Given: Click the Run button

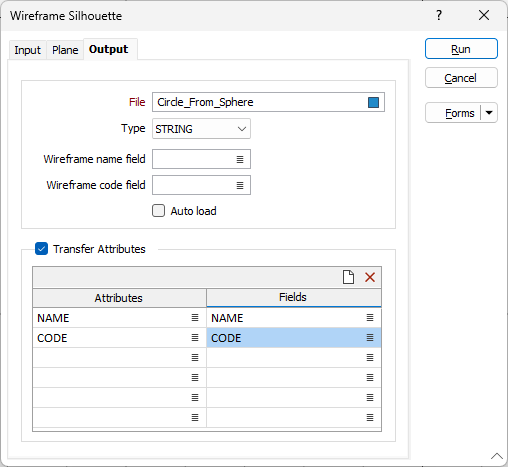Looking at the screenshot, I should [461, 49].
